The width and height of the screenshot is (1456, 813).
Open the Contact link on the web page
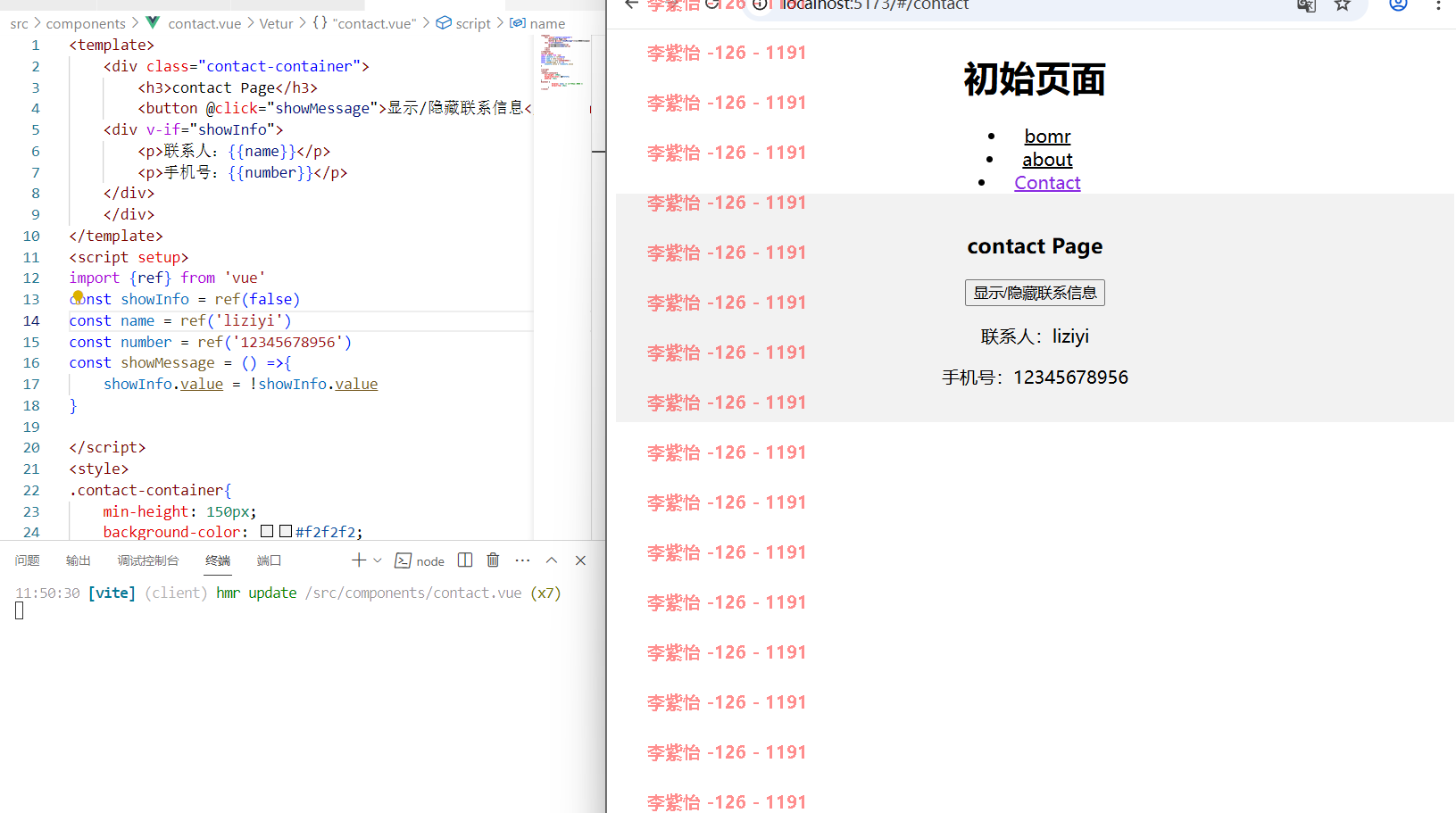[1047, 183]
